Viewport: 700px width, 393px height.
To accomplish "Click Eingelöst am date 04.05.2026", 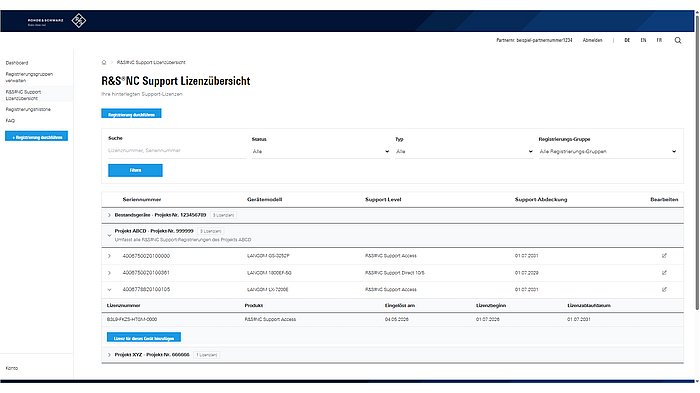I will point(396,320).
